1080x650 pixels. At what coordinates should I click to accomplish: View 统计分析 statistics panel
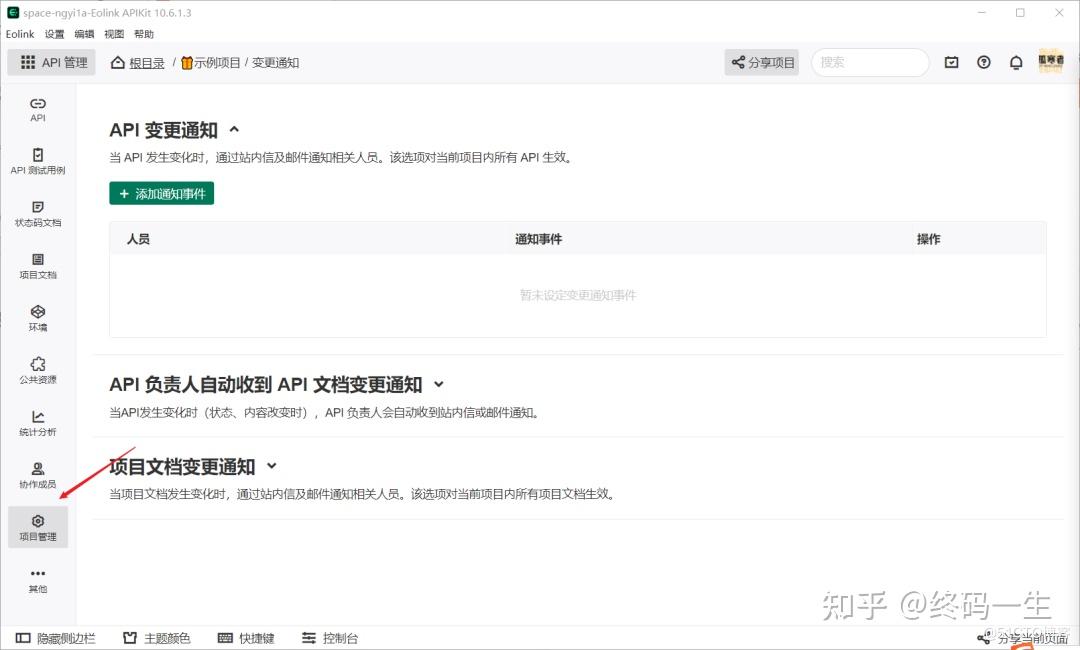pyautogui.click(x=37, y=422)
